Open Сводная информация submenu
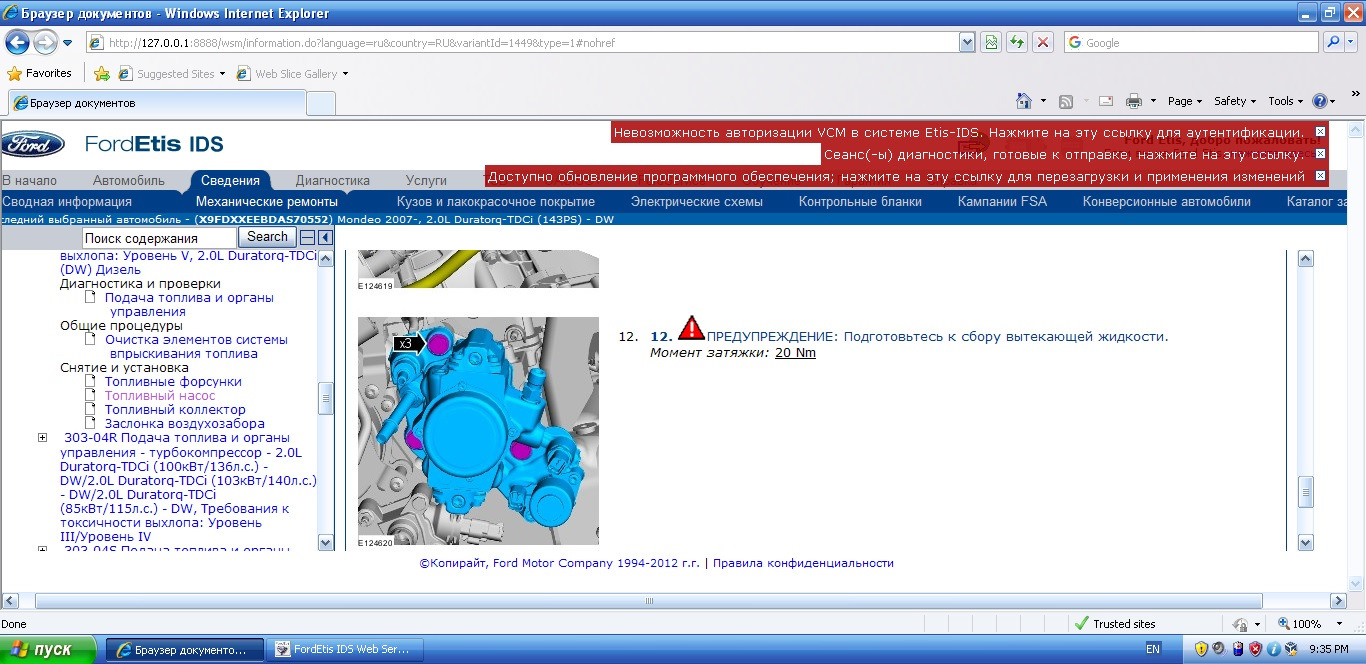This screenshot has height=664, width=1366. coord(67,201)
